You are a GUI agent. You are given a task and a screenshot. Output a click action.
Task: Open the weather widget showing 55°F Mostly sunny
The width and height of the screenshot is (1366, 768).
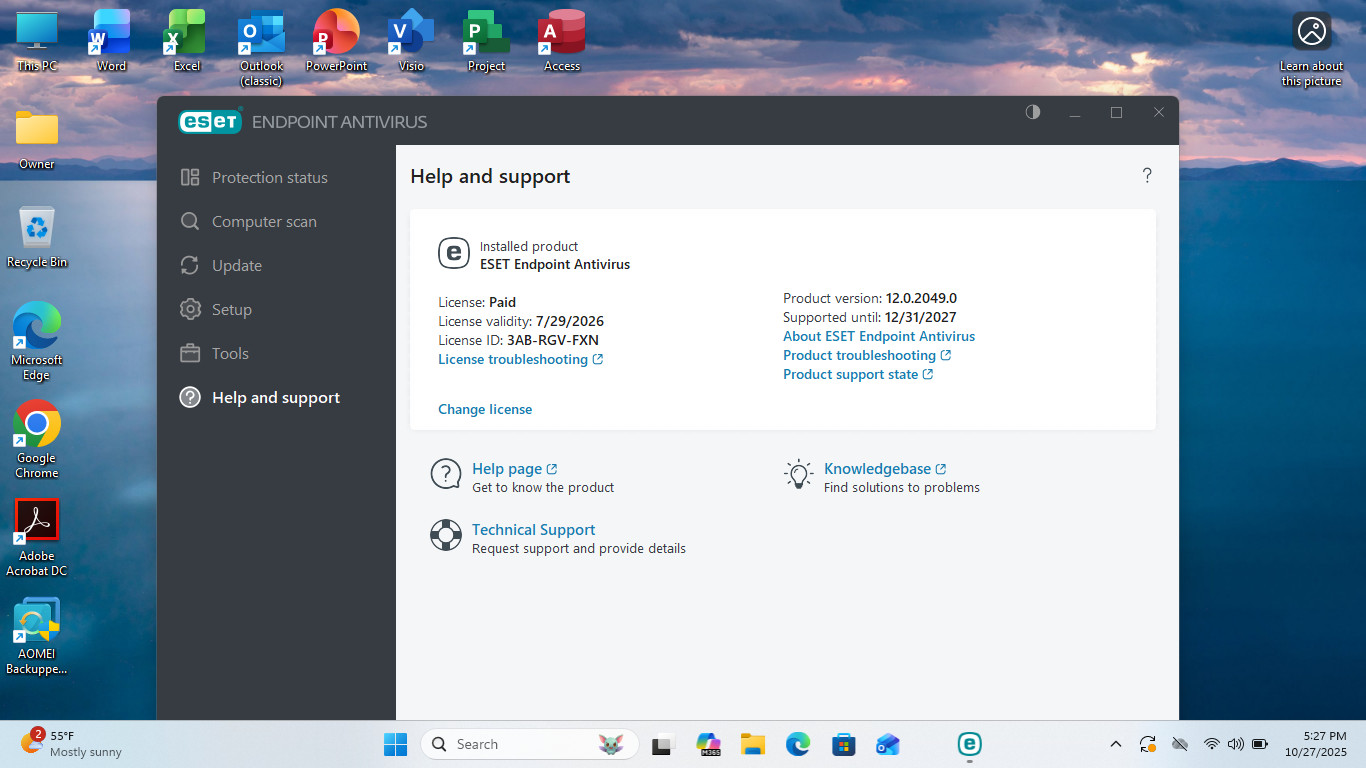[x=72, y=744]
